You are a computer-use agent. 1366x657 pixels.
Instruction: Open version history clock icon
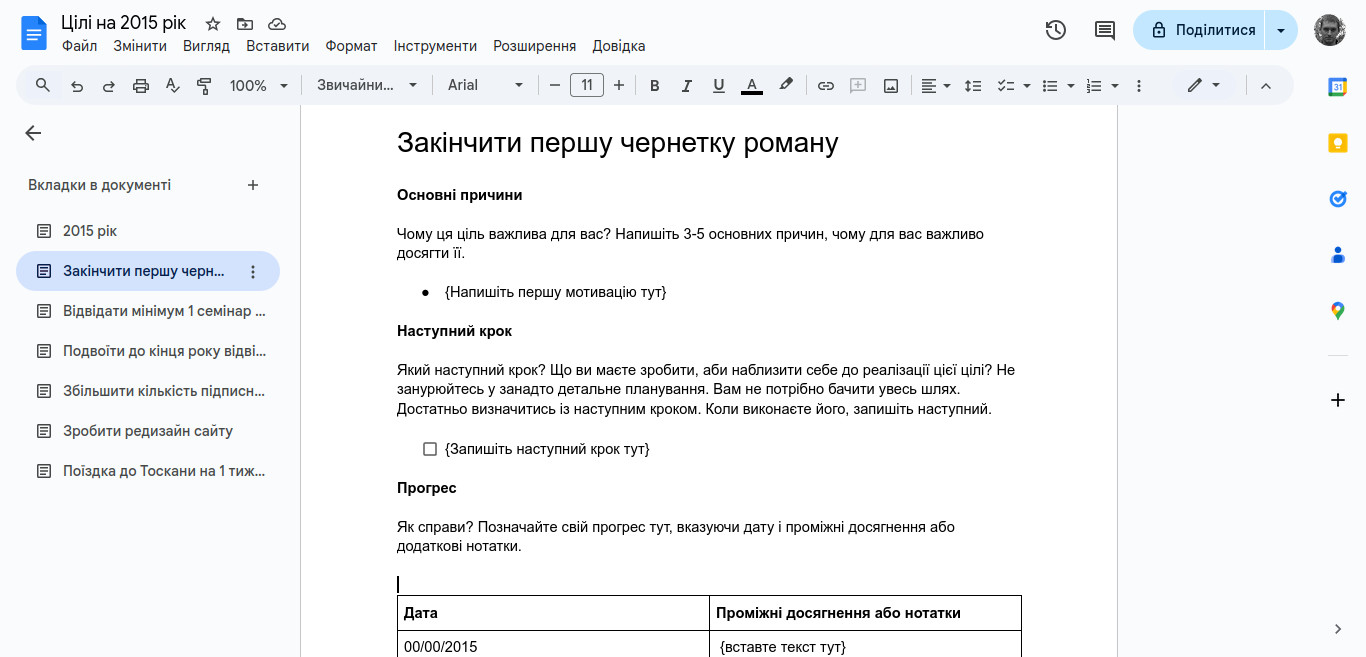pyautogui.click(x=1055, y=30)
